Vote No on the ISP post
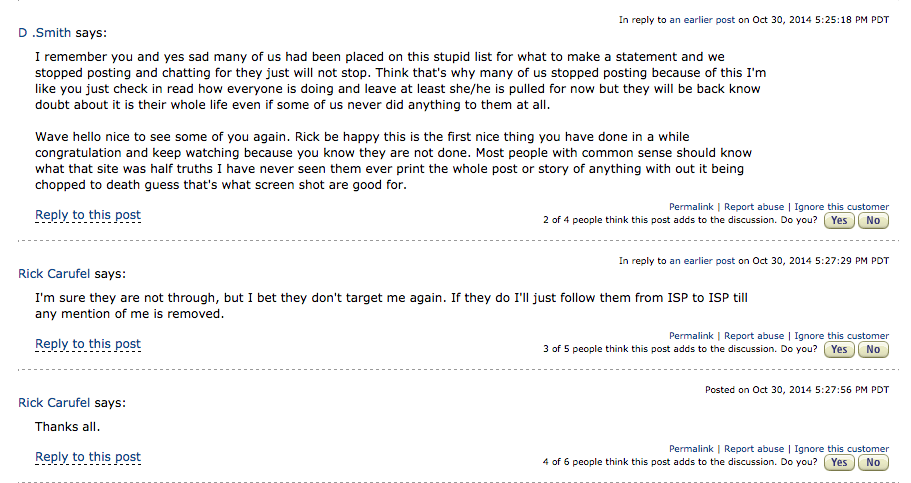The width and height of the screenshot is (911, 483). [x=873, y=349]
